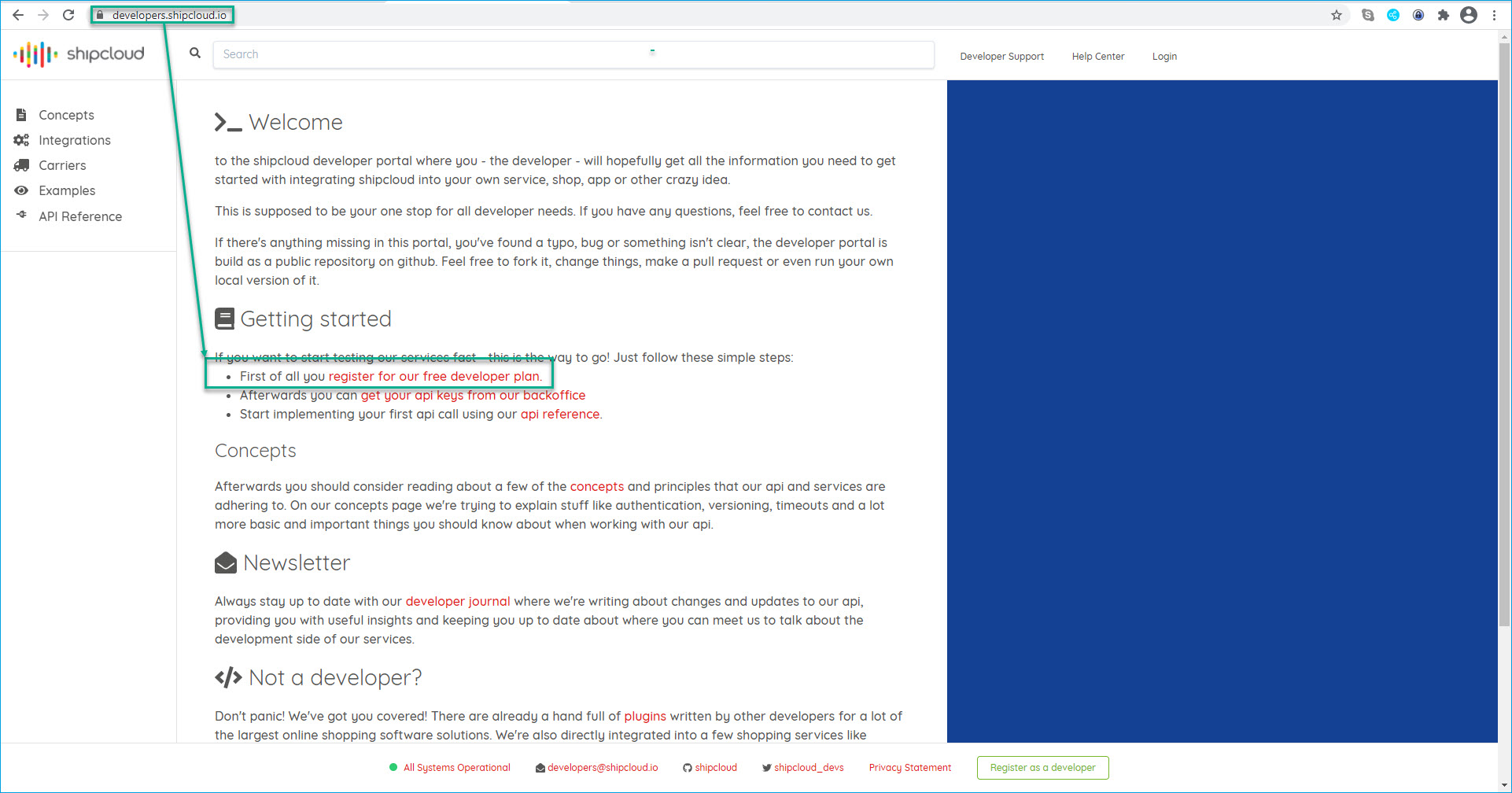This screenshot has height=793, width=1512.
Task: Open the Chrome profile avatar
Action: click(1469, 15)
